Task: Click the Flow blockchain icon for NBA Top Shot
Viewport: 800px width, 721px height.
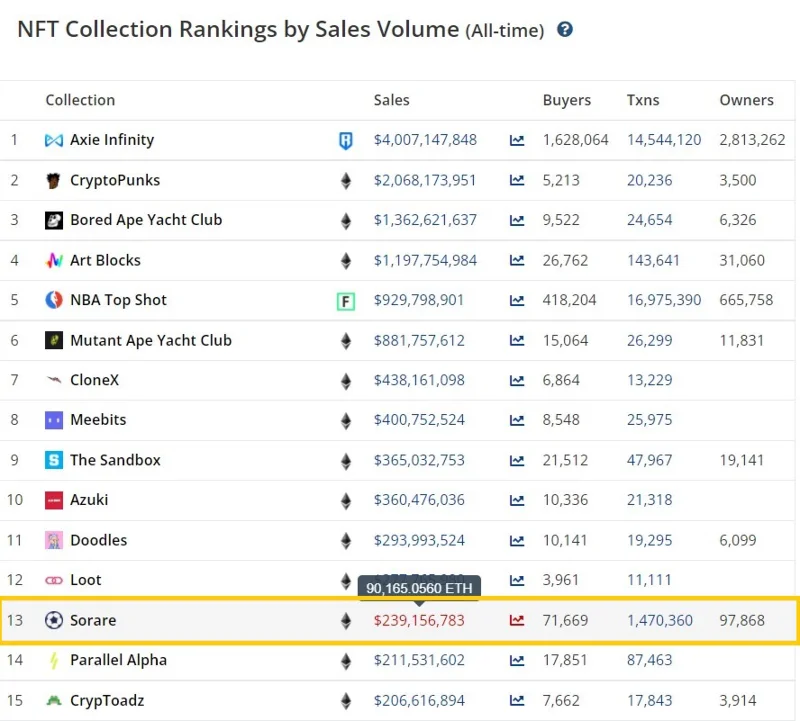Action: coord(345,301)
